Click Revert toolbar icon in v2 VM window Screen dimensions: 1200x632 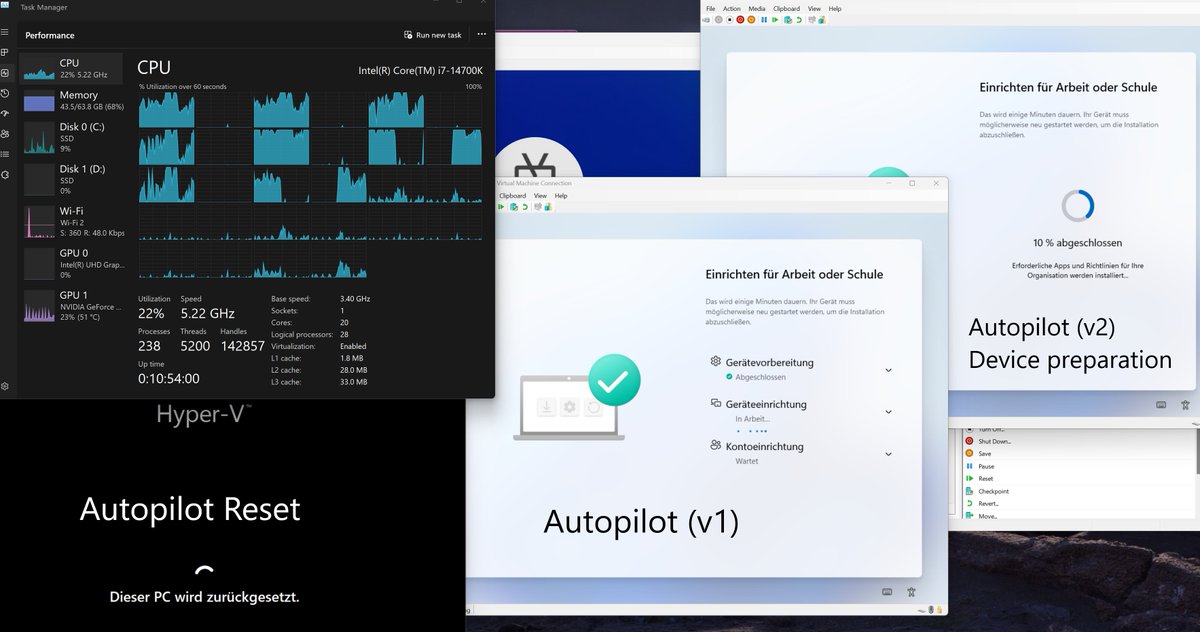click(799, 20)
